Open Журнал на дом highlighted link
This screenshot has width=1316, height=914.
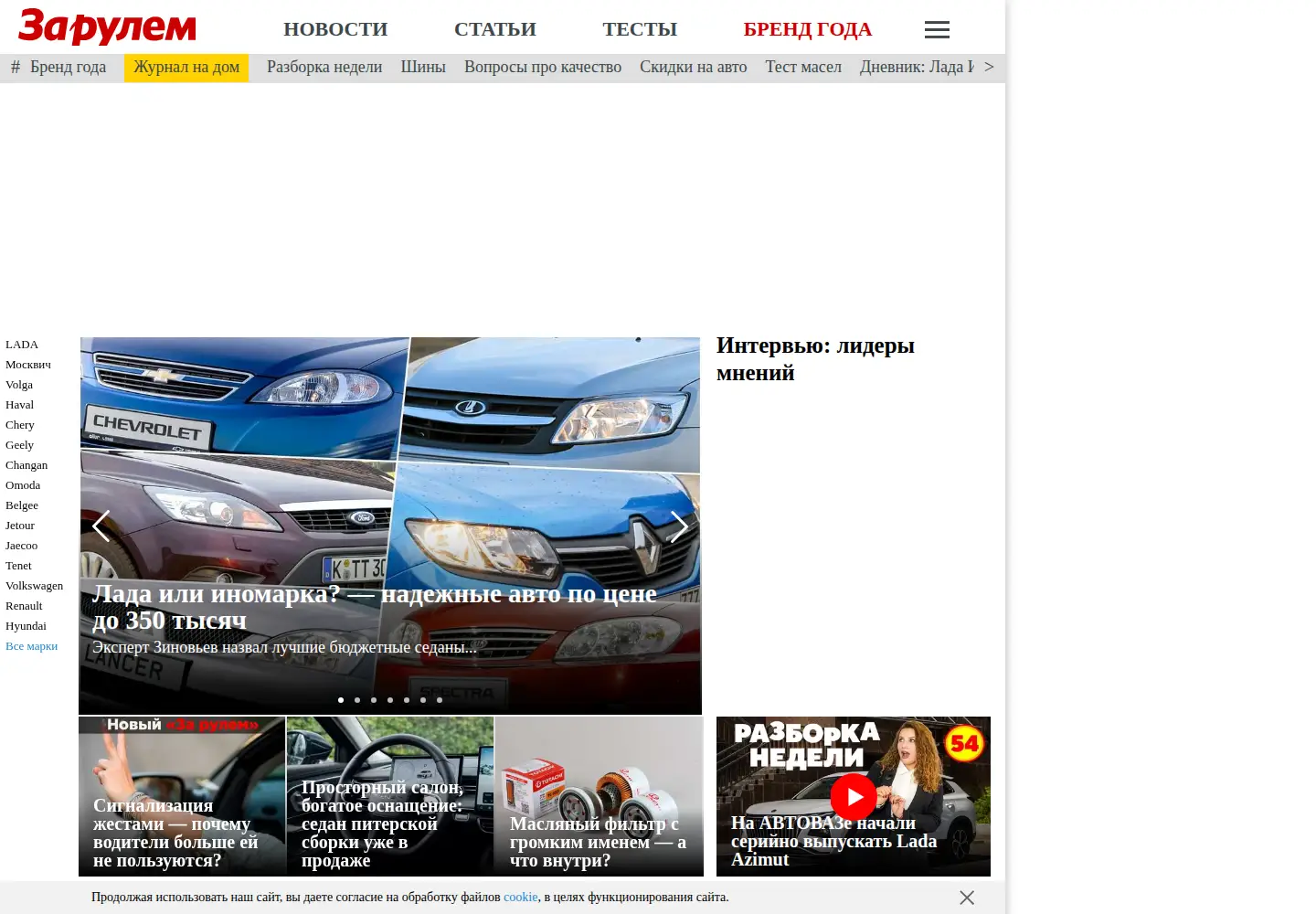pyautogui.click(x=186, y=67)
